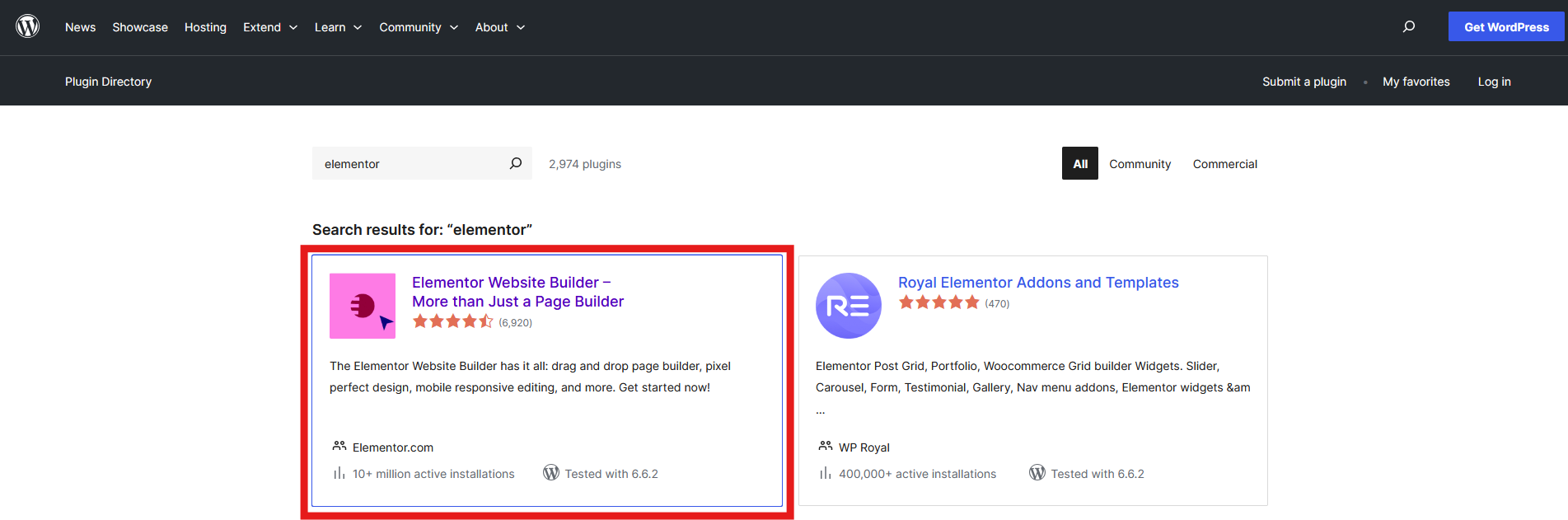
Task: Click bar-chart icon next to 400,000+ installations
Action: pyautogui.click(x=825, y=473)
